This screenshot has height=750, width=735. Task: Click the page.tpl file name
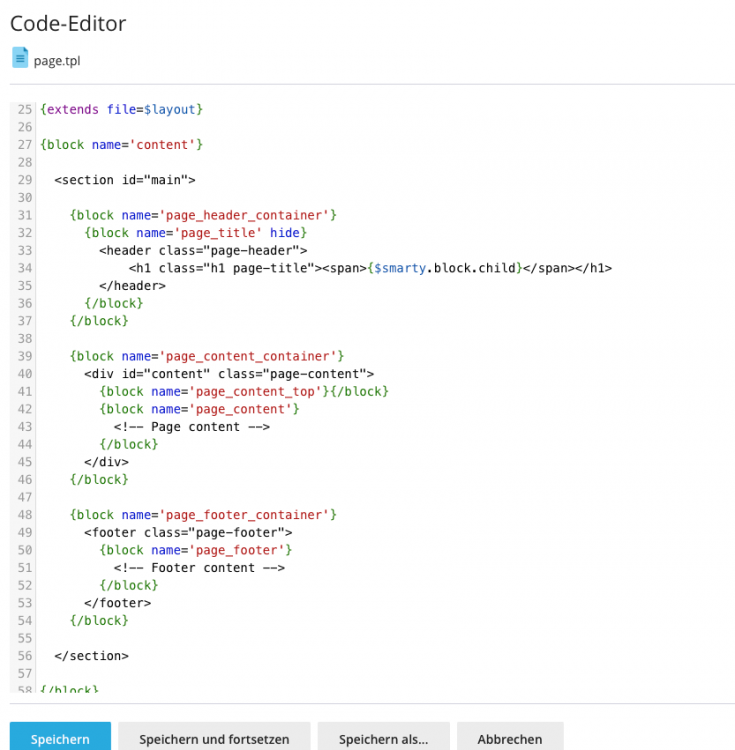click(57, 61)
